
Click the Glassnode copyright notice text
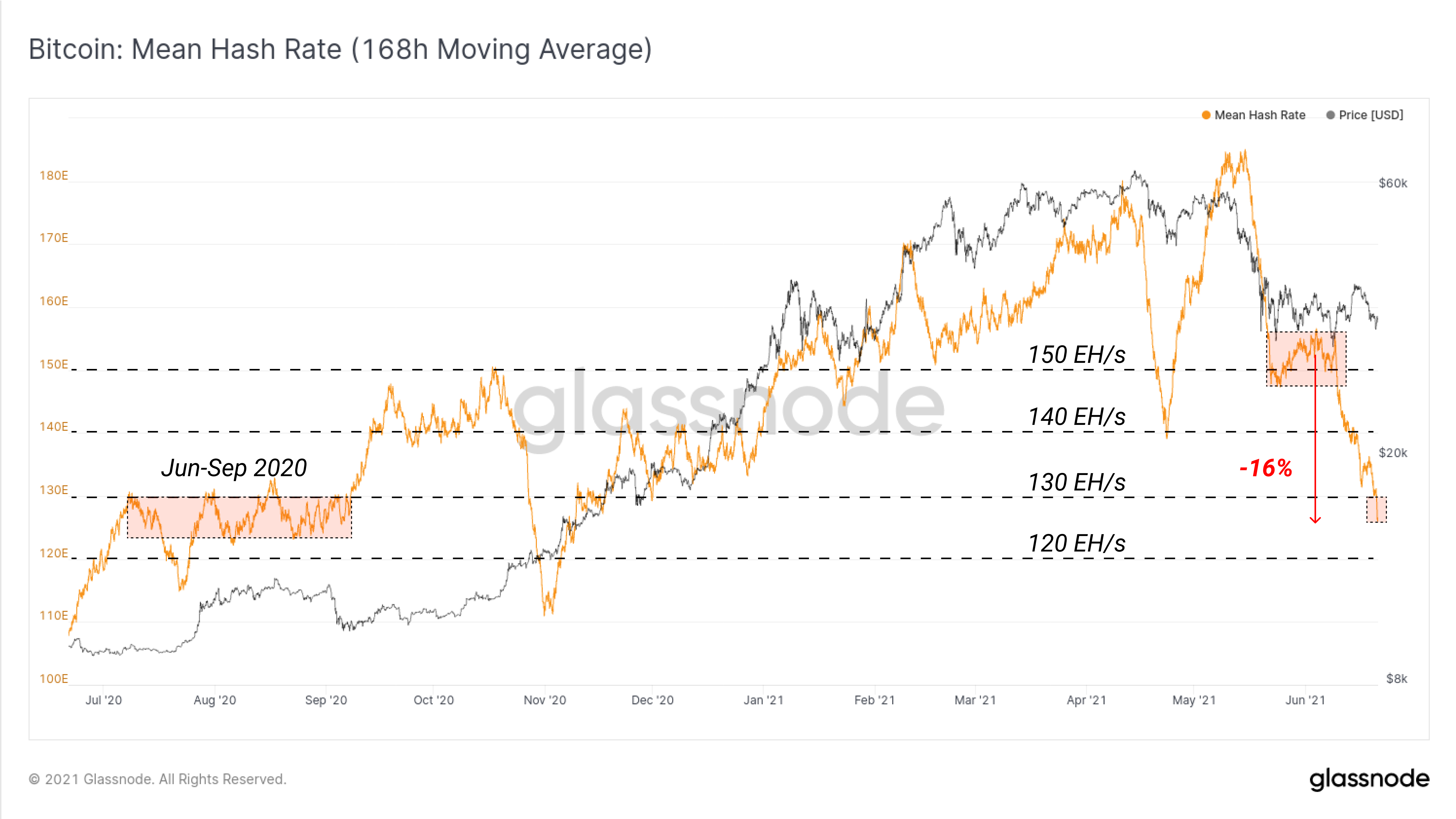[x=158, y=779]
